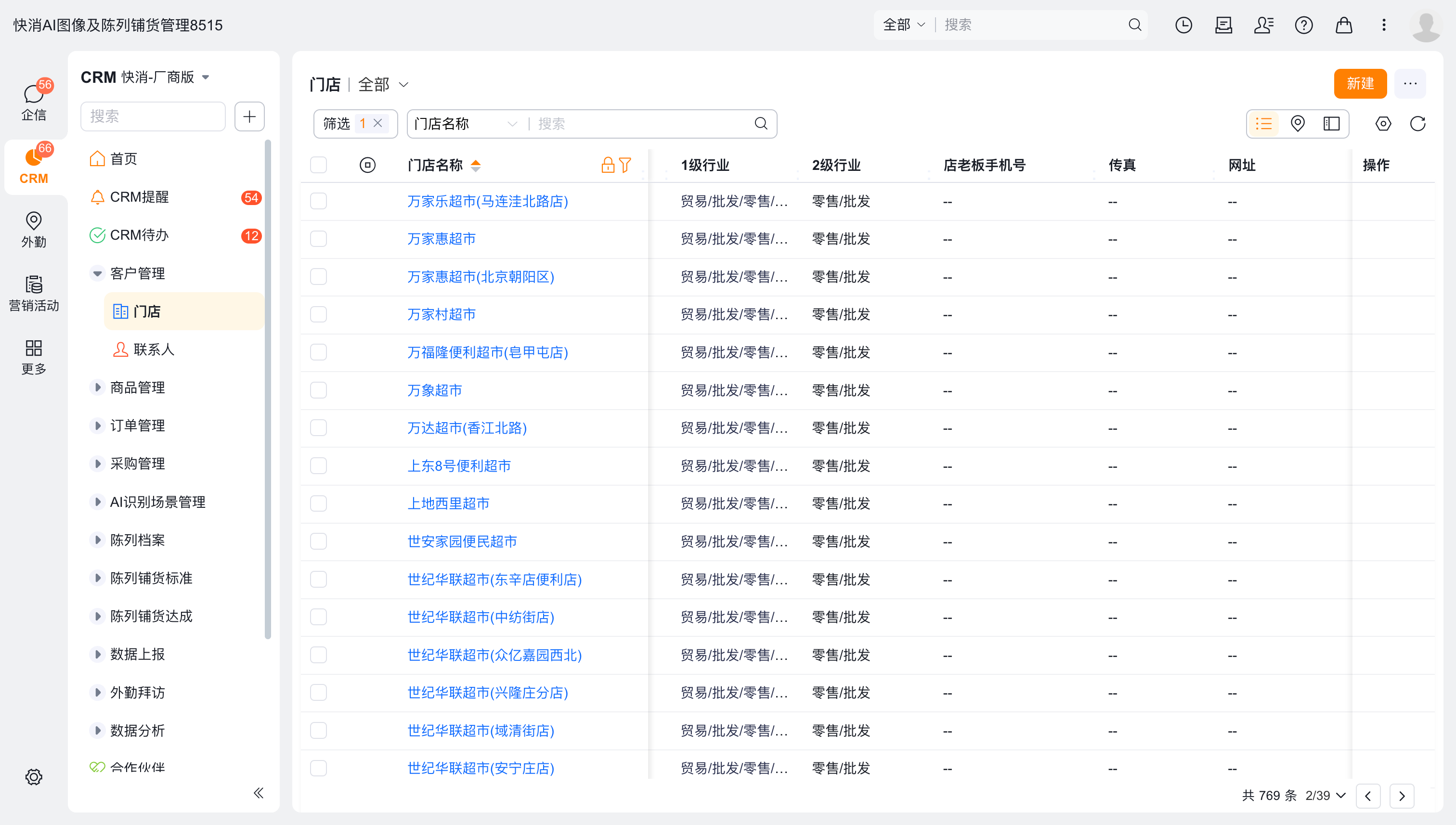Go to next page of results
This screenshot has height=825, width=1456.
(x=1402, y=796)
